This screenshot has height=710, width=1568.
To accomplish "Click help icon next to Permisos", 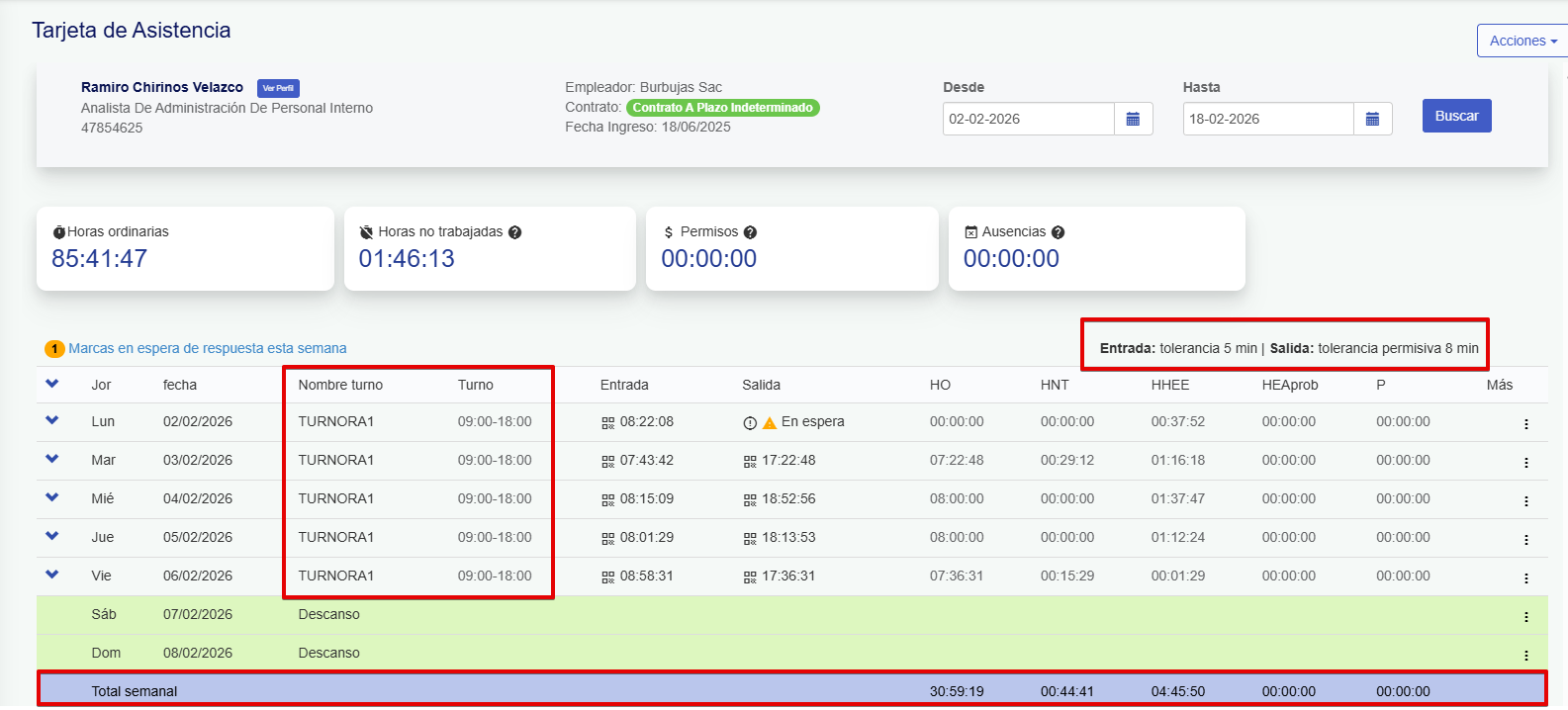I will pyautogui.click(x=750, y=232).
